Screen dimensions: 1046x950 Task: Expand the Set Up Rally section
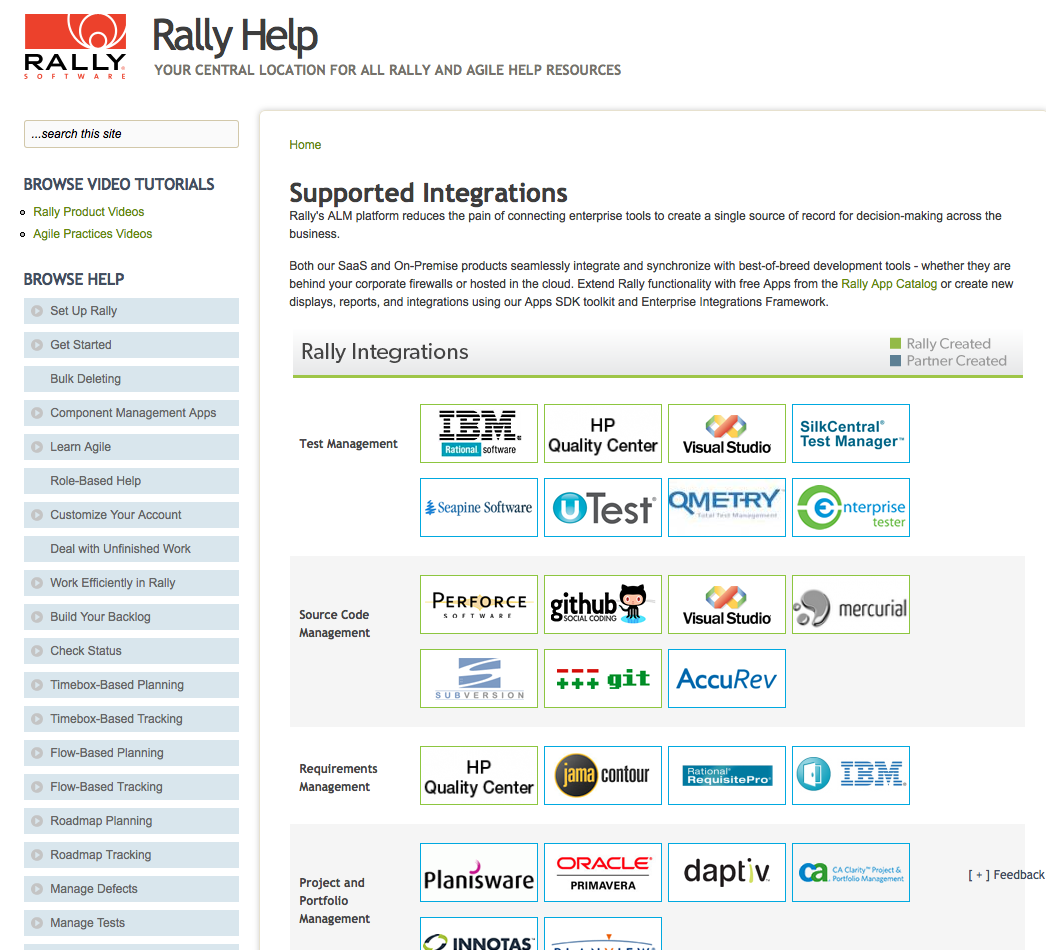point(38,311)
